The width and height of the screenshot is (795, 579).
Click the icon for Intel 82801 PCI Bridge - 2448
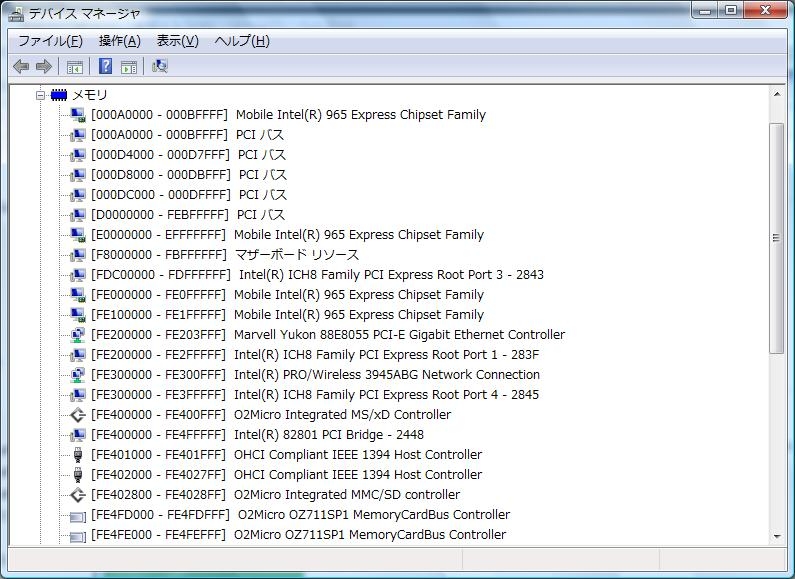(78, 435)
